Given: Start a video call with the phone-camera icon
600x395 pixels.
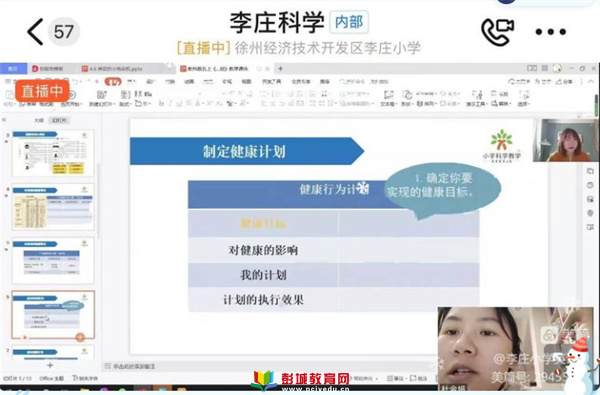Looking at the screenshot, I should click(x=497, y=32).
